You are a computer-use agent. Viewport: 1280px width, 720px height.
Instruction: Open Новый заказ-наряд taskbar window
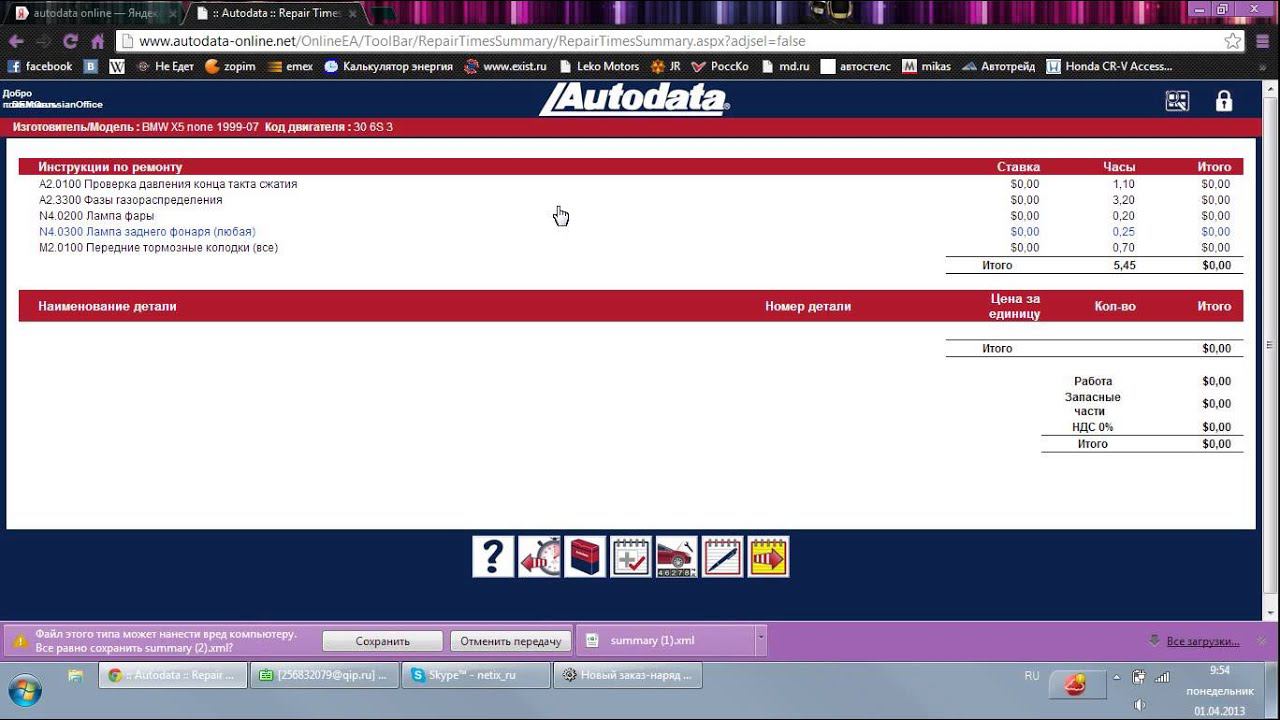click(628, 676)
